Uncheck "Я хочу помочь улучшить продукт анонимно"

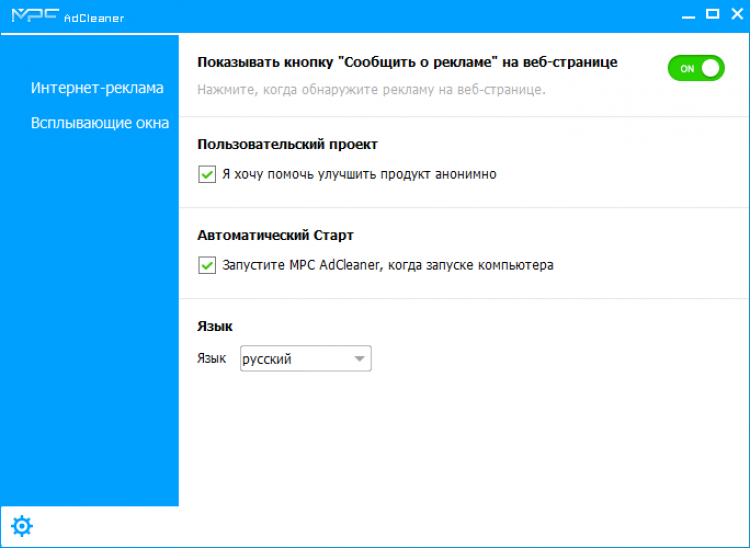[207, 174]
